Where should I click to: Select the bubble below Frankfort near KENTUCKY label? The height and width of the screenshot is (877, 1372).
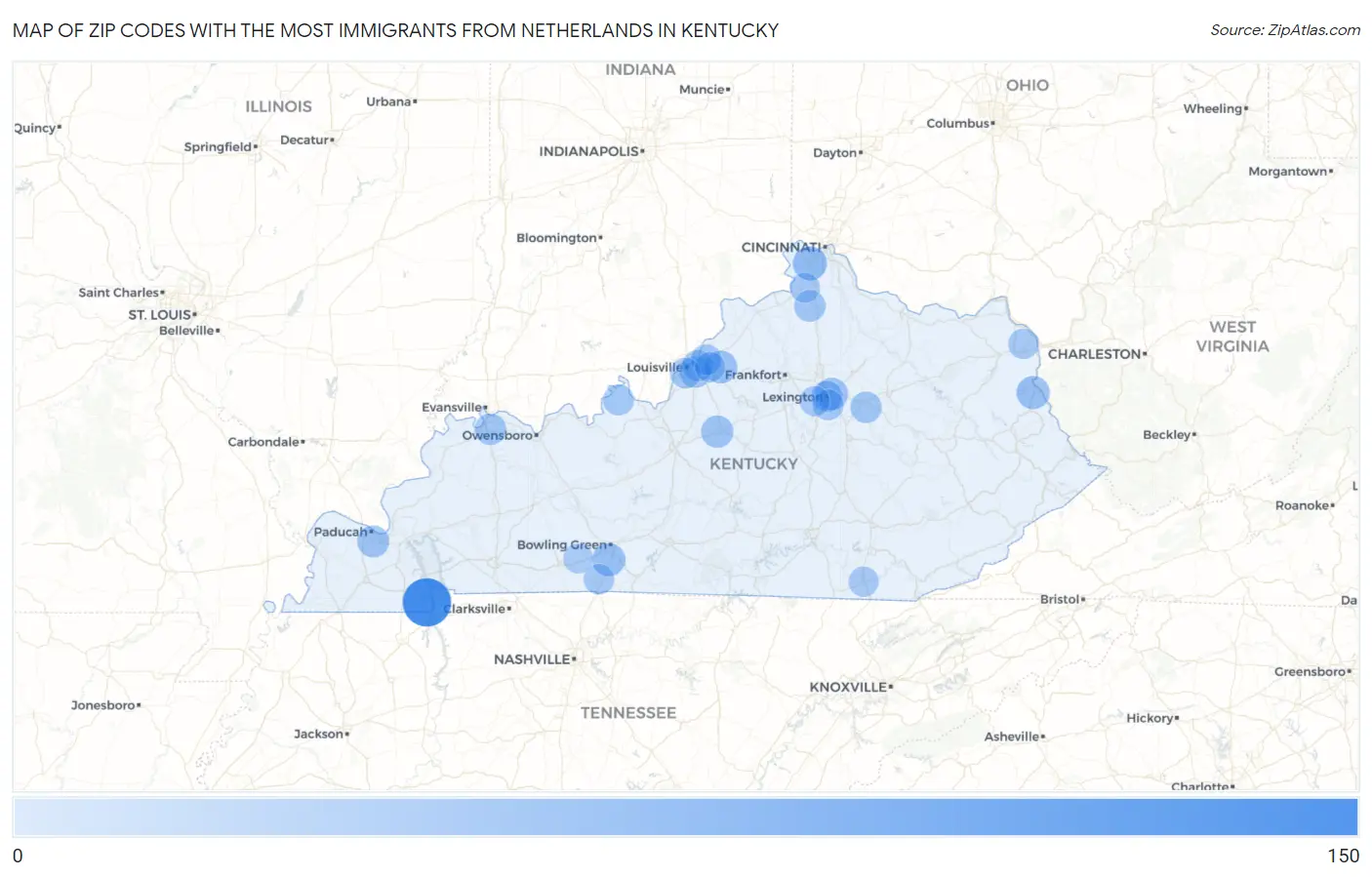coord(717,431)
